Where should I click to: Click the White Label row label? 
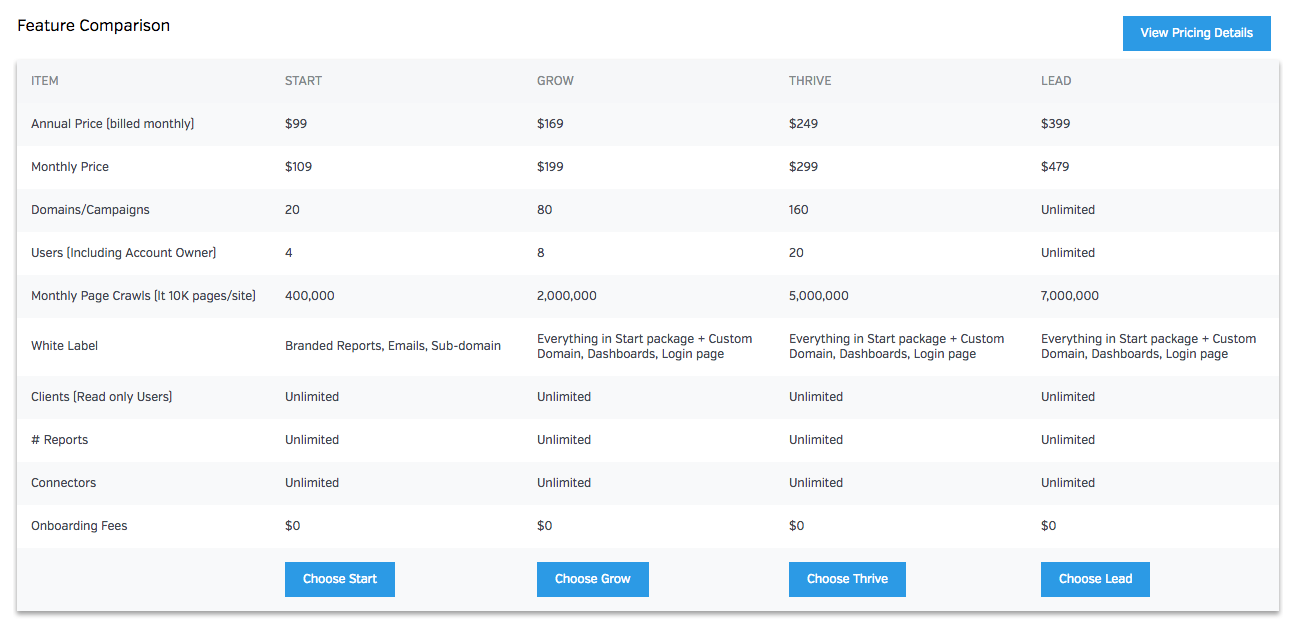point(64,346)
